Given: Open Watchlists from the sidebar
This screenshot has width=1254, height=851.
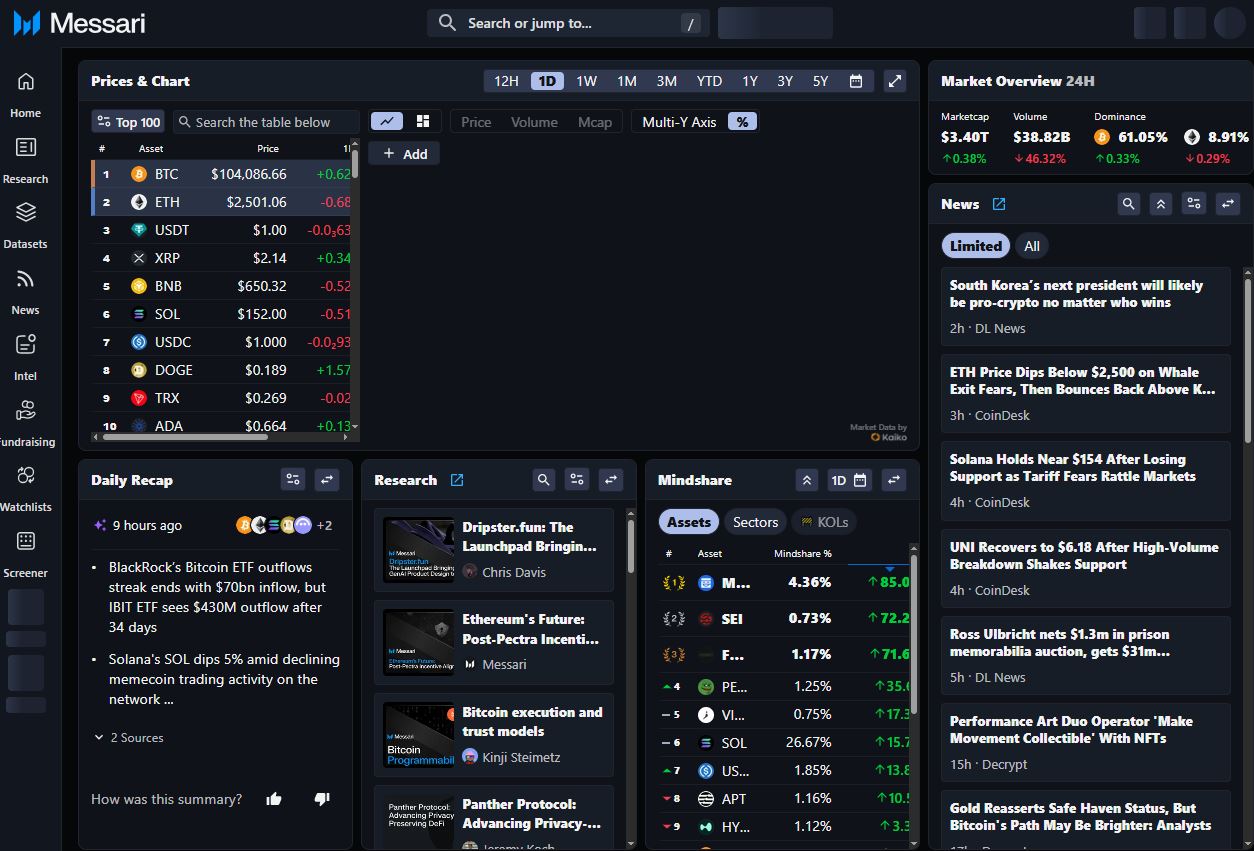Looking at the screenshot, I should point(26,476).
